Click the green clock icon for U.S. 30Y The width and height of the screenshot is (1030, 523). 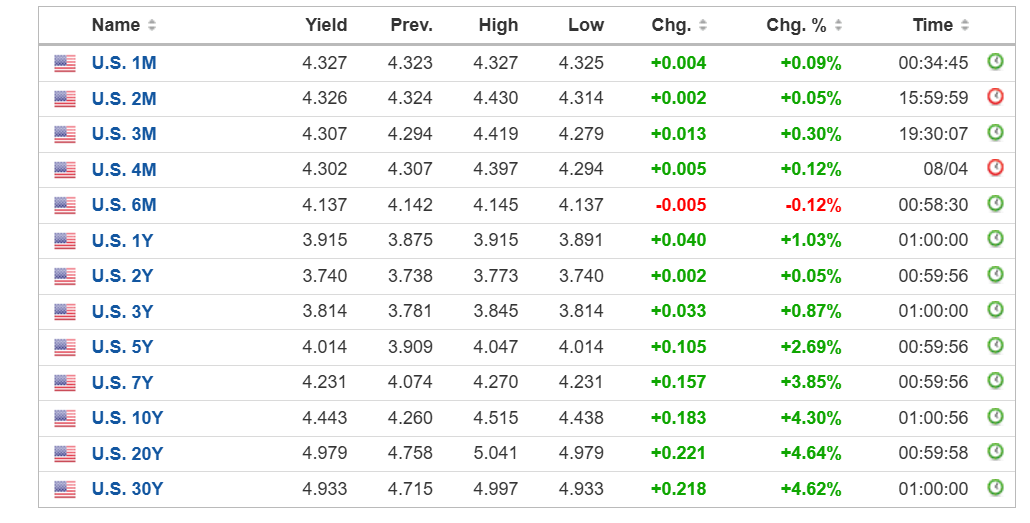pyautogui.click(x=995, y=487)
